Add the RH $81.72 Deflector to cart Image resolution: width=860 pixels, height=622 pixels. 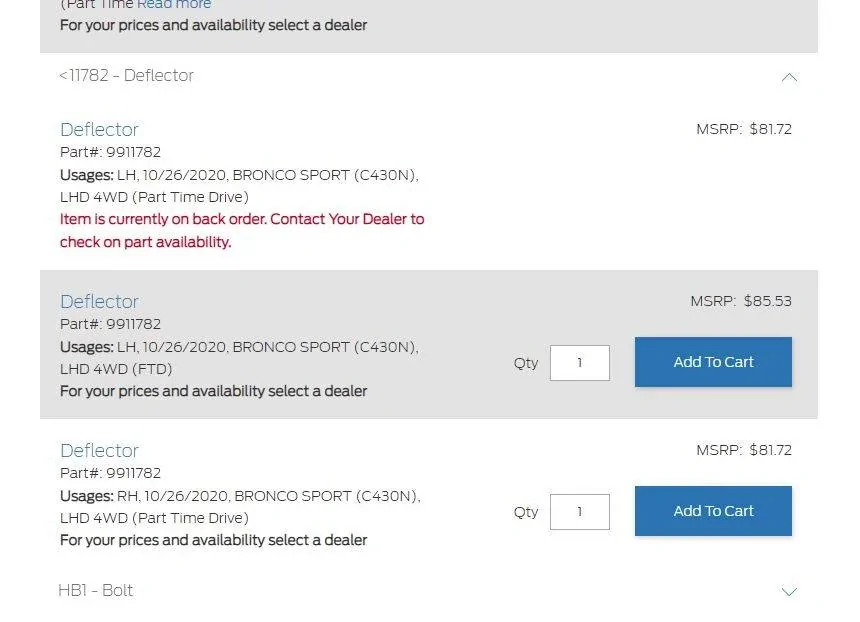coord(713,511)
